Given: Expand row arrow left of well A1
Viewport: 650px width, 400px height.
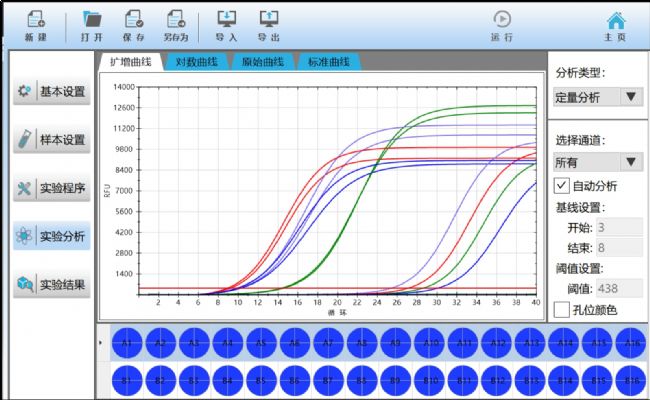Looking at the screenshot, I should (x=99, y=342).
